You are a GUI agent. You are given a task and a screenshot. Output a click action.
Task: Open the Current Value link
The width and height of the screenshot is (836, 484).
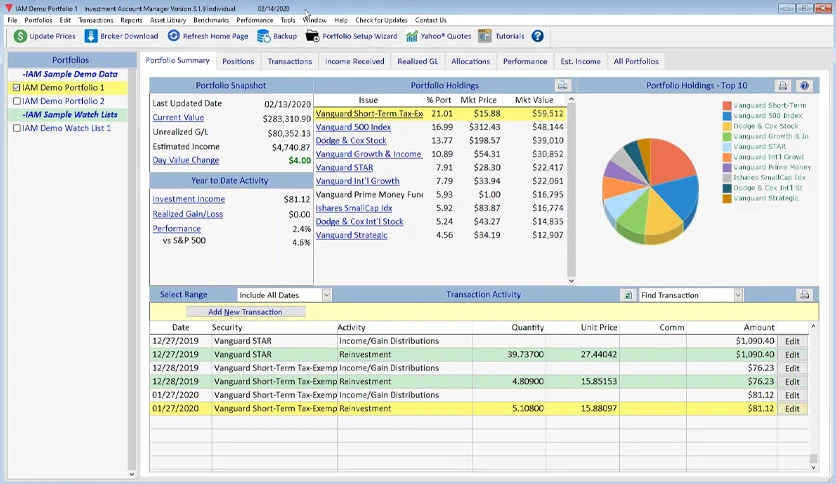pos(178,117)
